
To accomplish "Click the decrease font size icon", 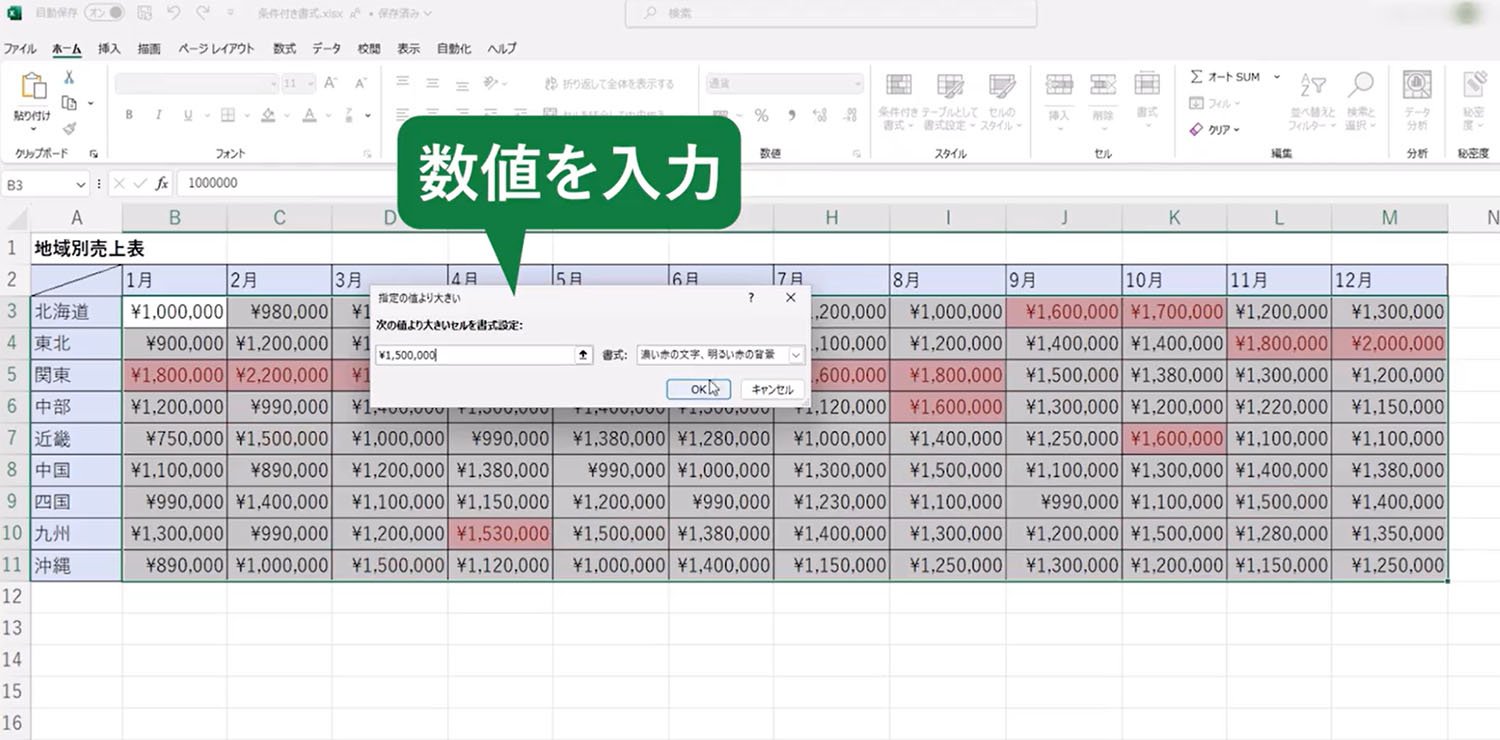I will coord(361,84).
